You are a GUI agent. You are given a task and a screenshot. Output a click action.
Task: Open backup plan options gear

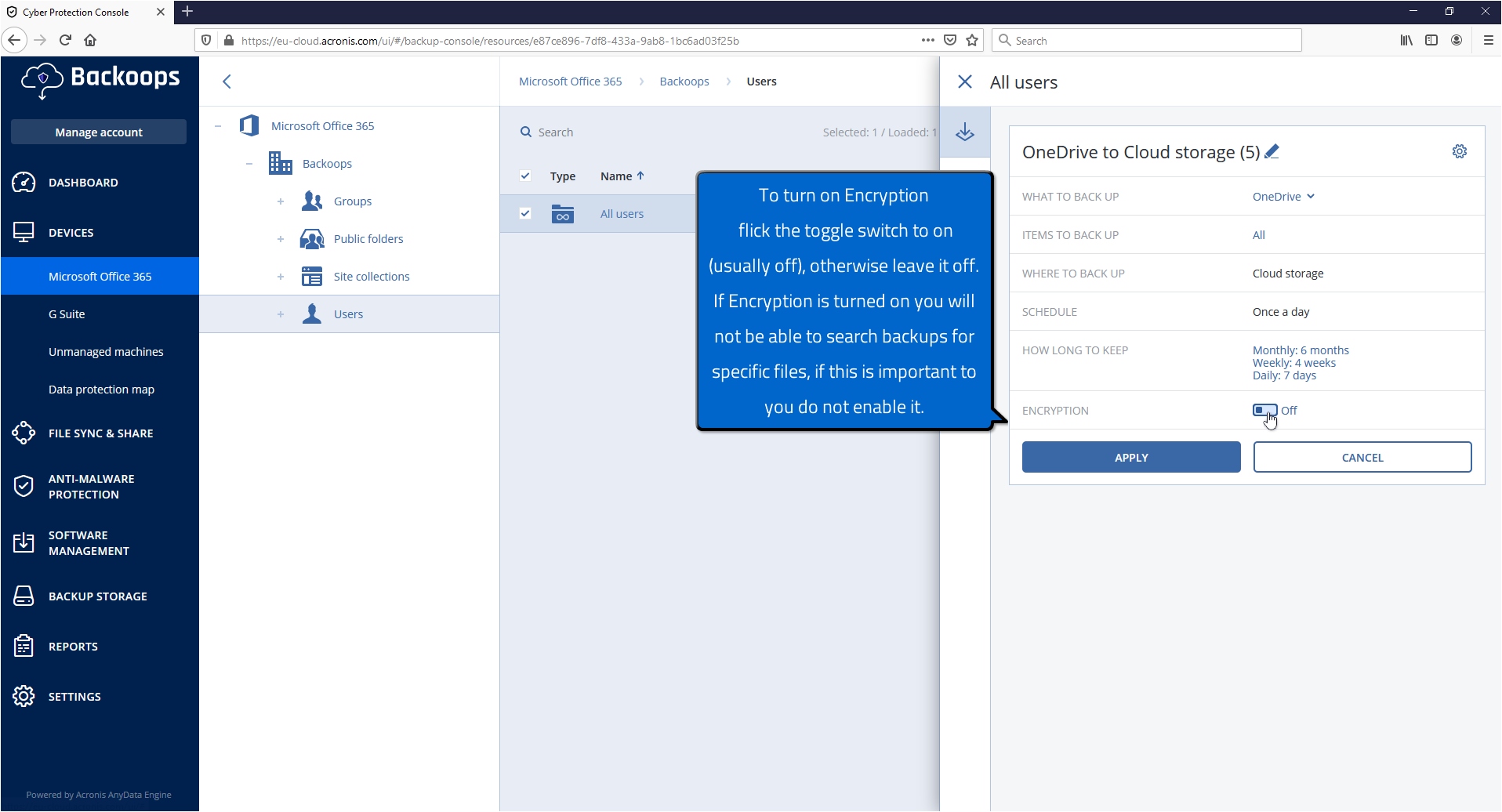click(1460, 151)
